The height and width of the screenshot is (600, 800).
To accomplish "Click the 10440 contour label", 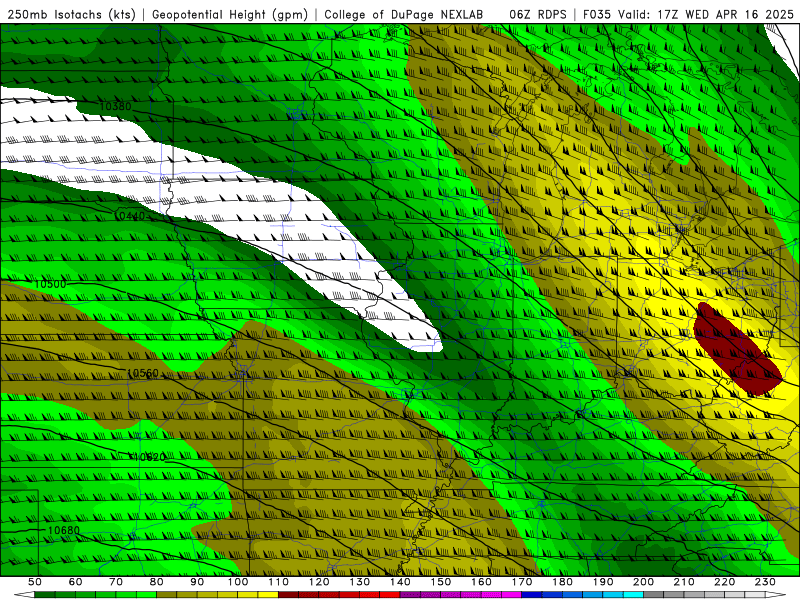I will pyautogui.click(x=130, y=216).
